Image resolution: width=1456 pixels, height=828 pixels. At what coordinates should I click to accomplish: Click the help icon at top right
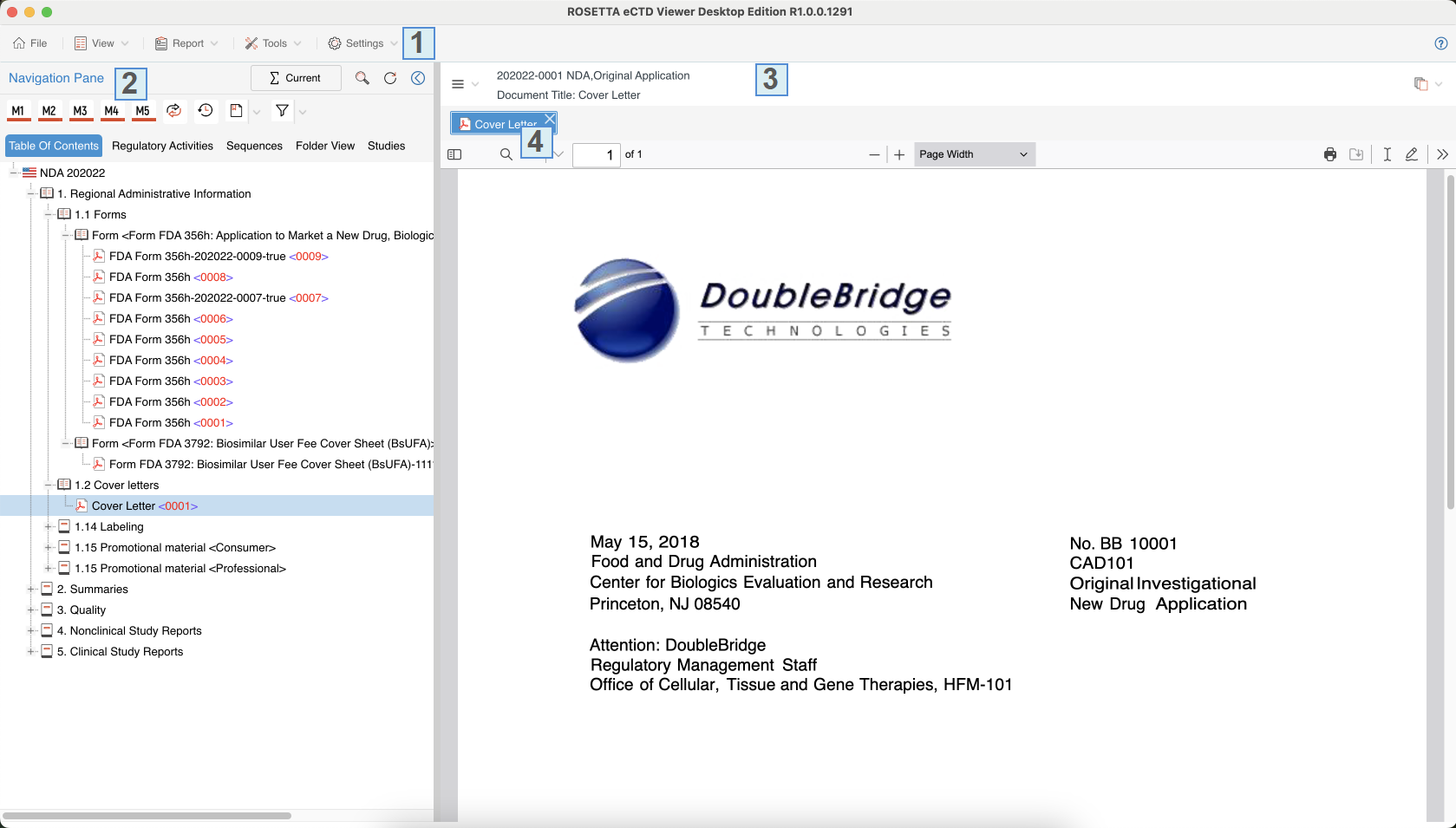click(1440, 43)
